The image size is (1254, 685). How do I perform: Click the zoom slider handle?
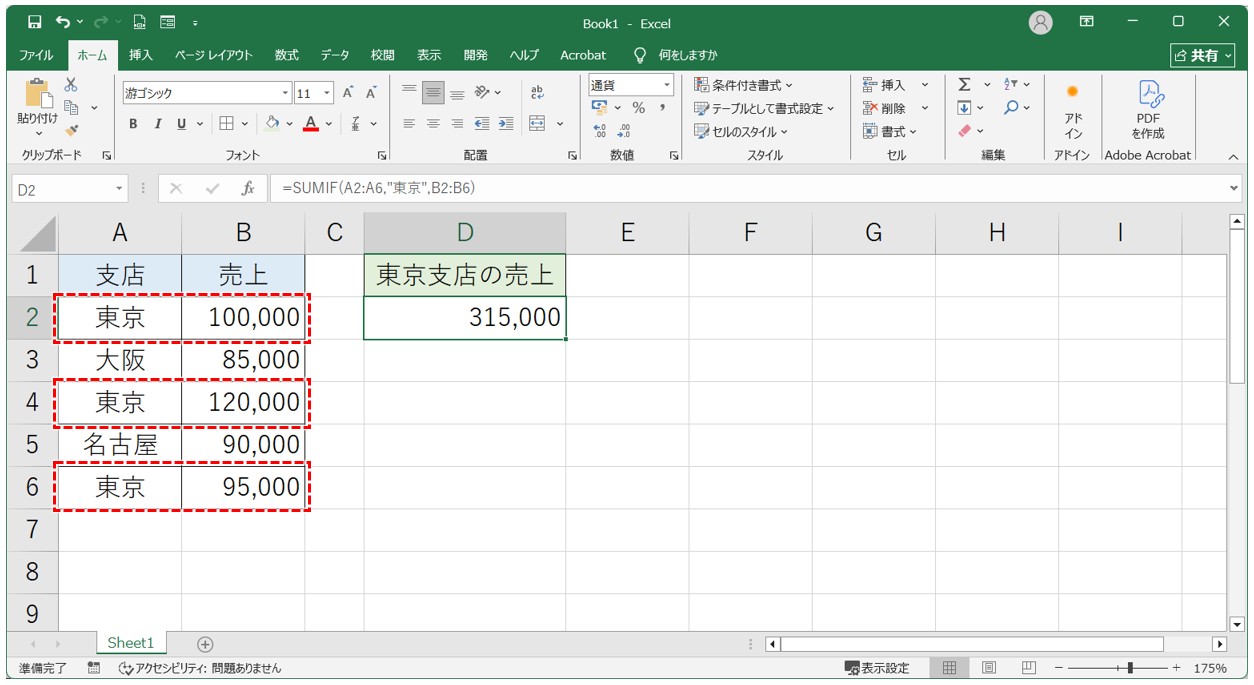(x=1130, y=668)
